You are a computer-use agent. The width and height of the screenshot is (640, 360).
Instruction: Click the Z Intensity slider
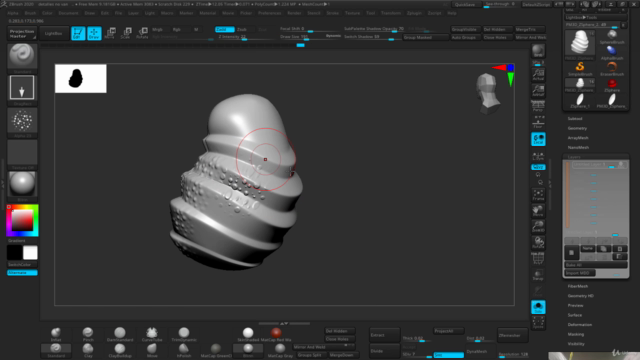click(244, 37)
